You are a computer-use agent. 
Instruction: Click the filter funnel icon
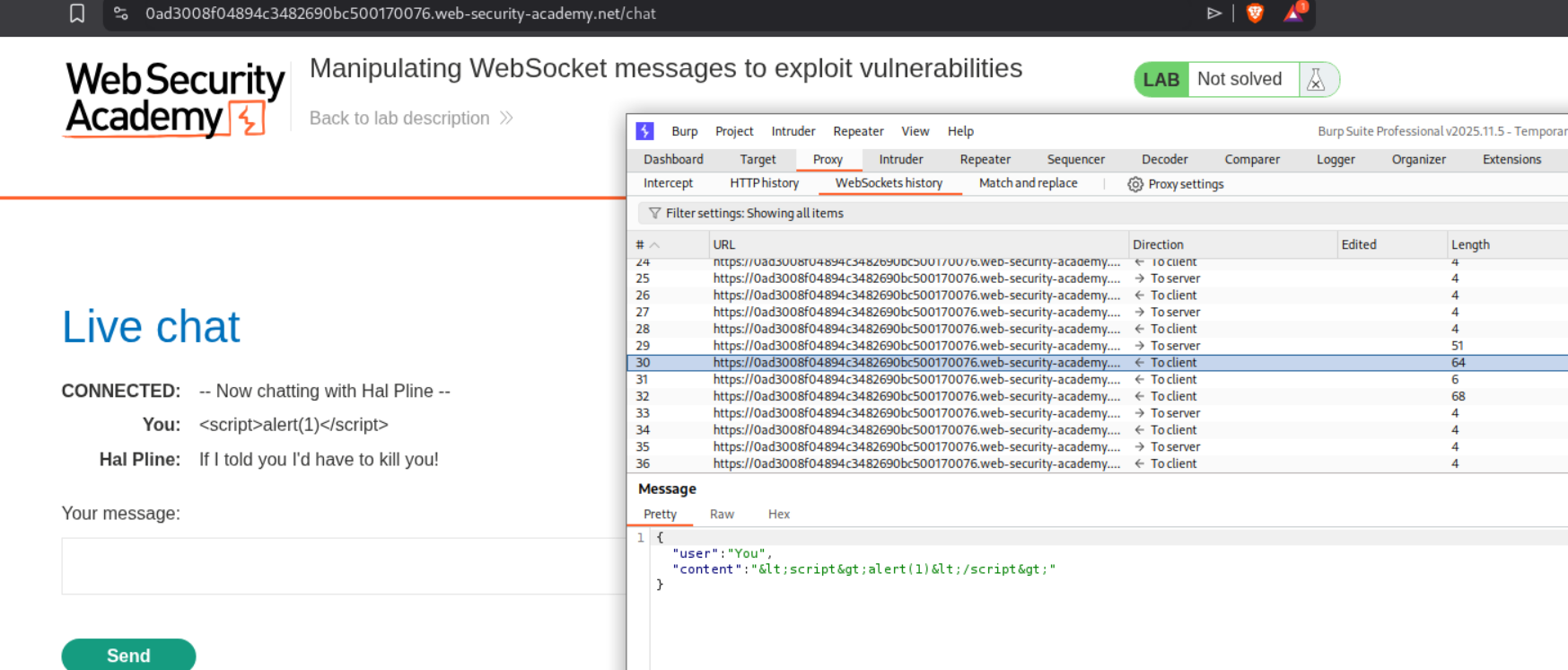(x=654, y=214)
